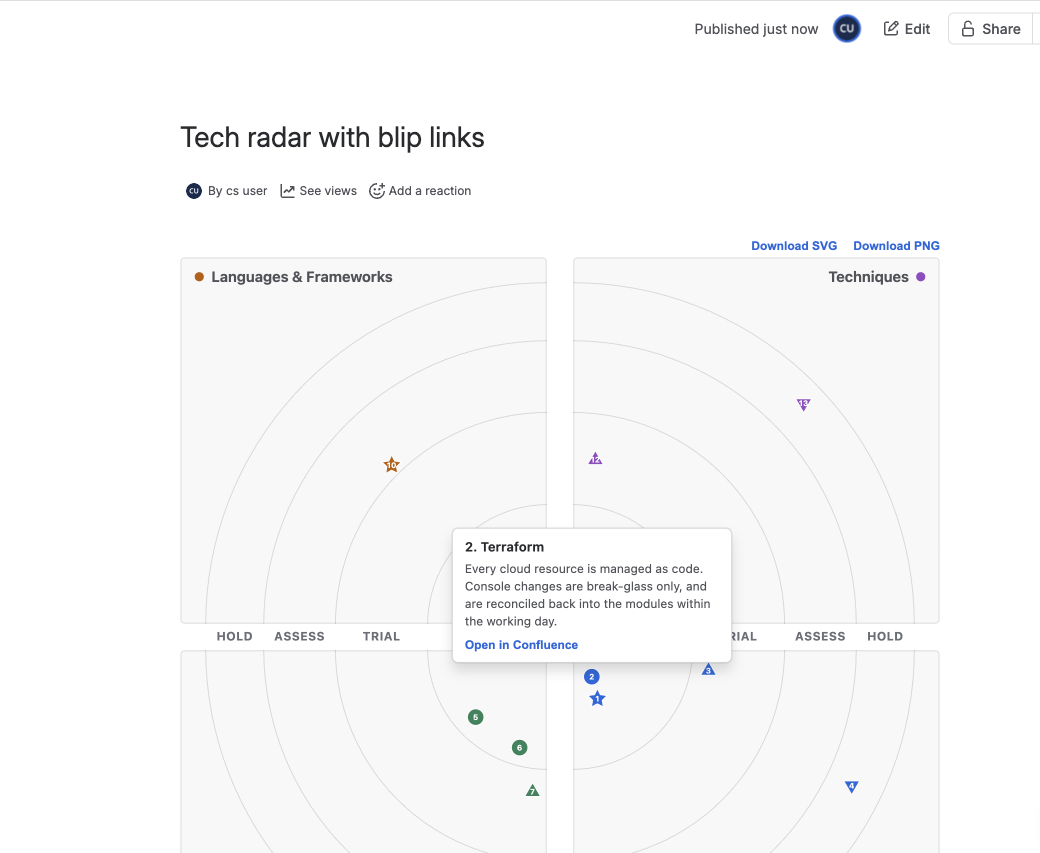Click the Languages & Frameworks quadrant title
The height and width of the screenshot is (853, 1040).
click(302, 277)
